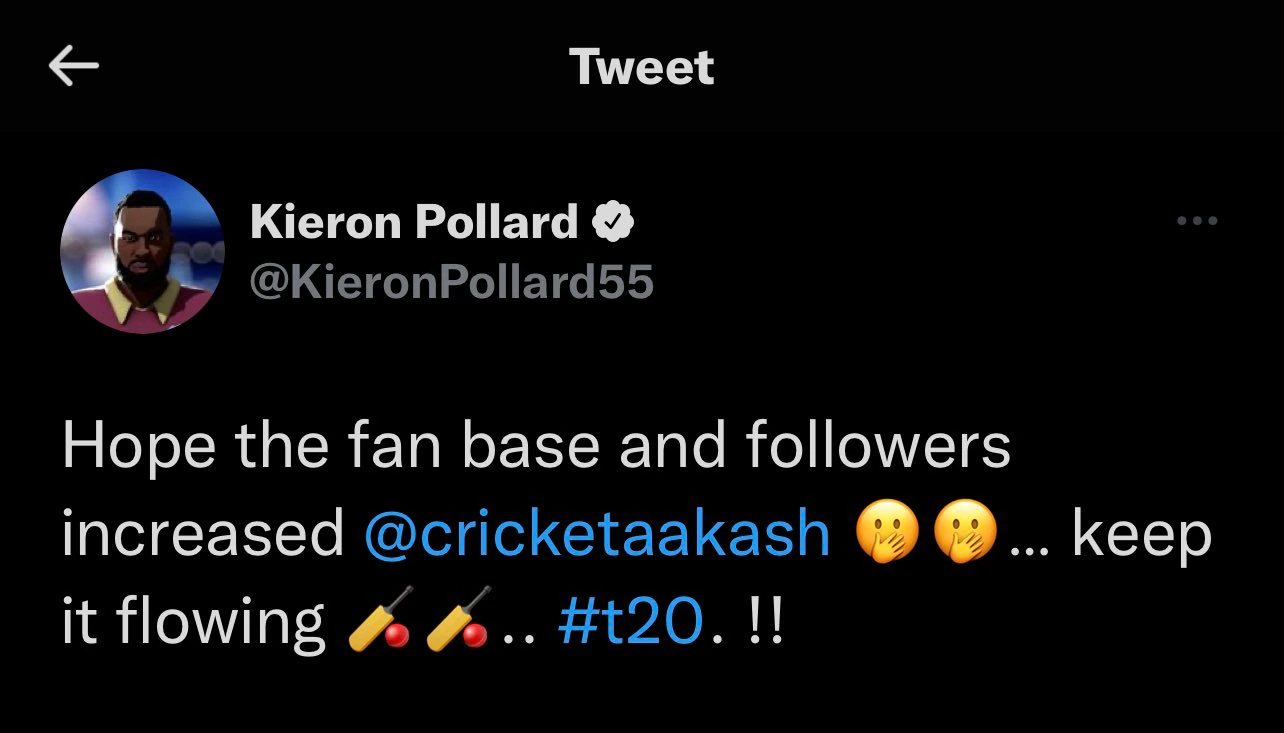The width and height of the screenshot is (1284, 733).
Task: Click the Tweet header title
Action: [x=642, y=67]
